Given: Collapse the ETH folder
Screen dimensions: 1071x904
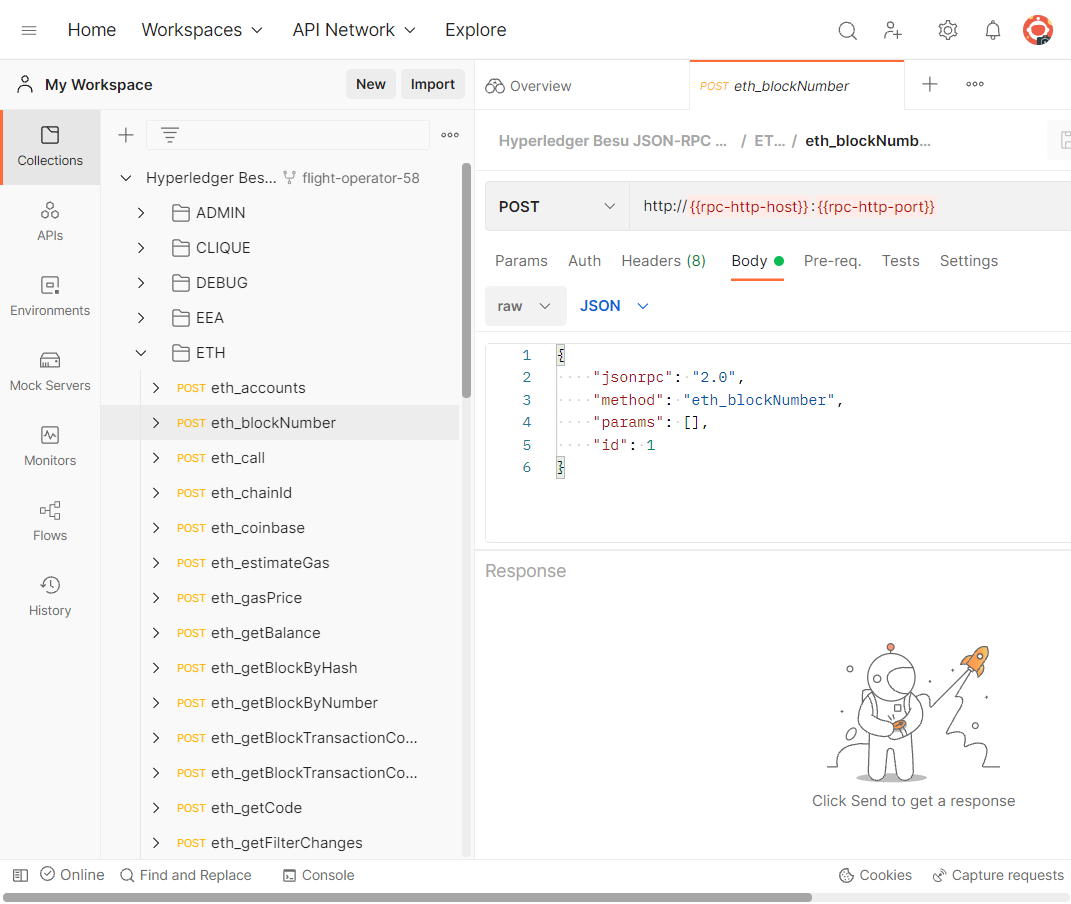Looking at the screenshot, I should pos(141,353).
